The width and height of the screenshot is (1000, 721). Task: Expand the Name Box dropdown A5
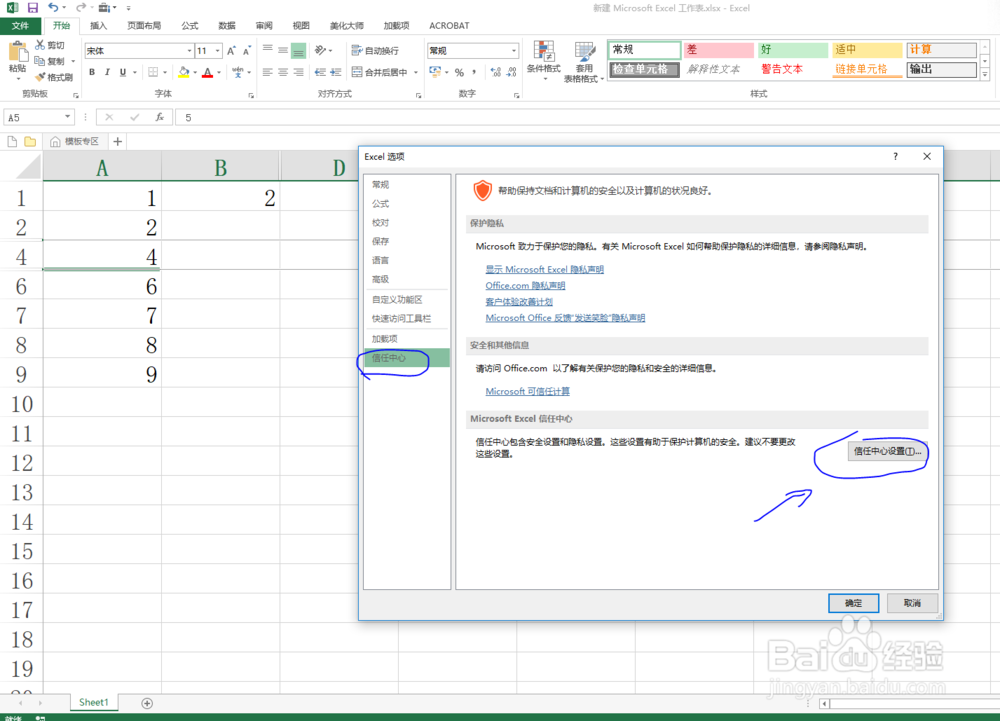pyautogui.click(x=67, y=117)
